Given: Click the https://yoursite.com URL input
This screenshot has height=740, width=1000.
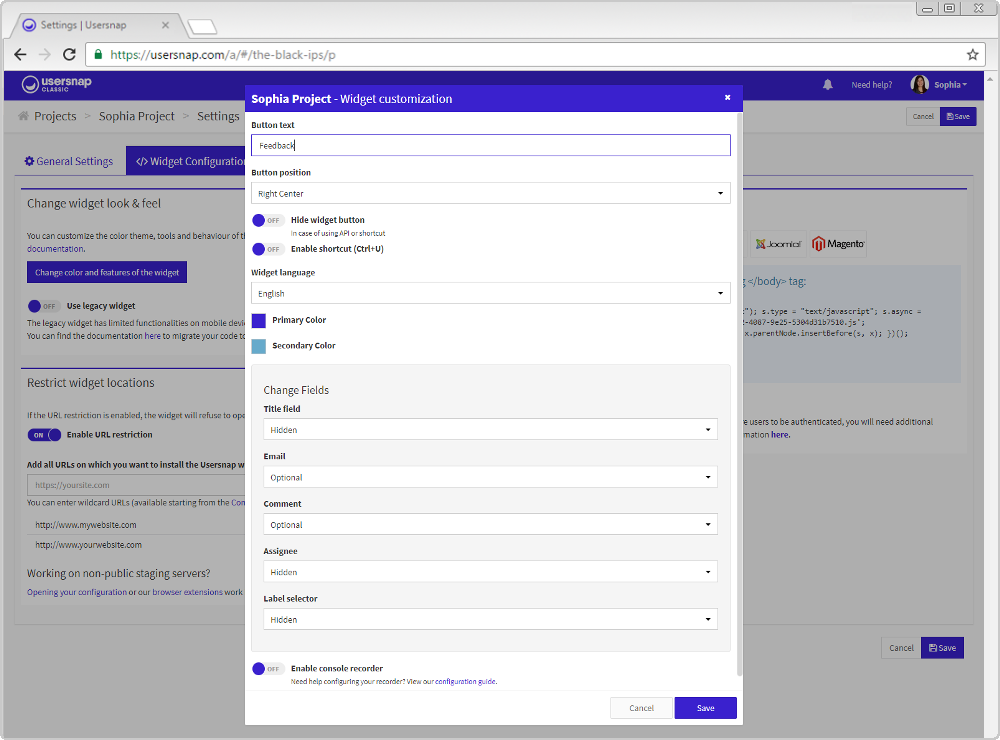Looking at the screenshot, I should pos(136,485).
